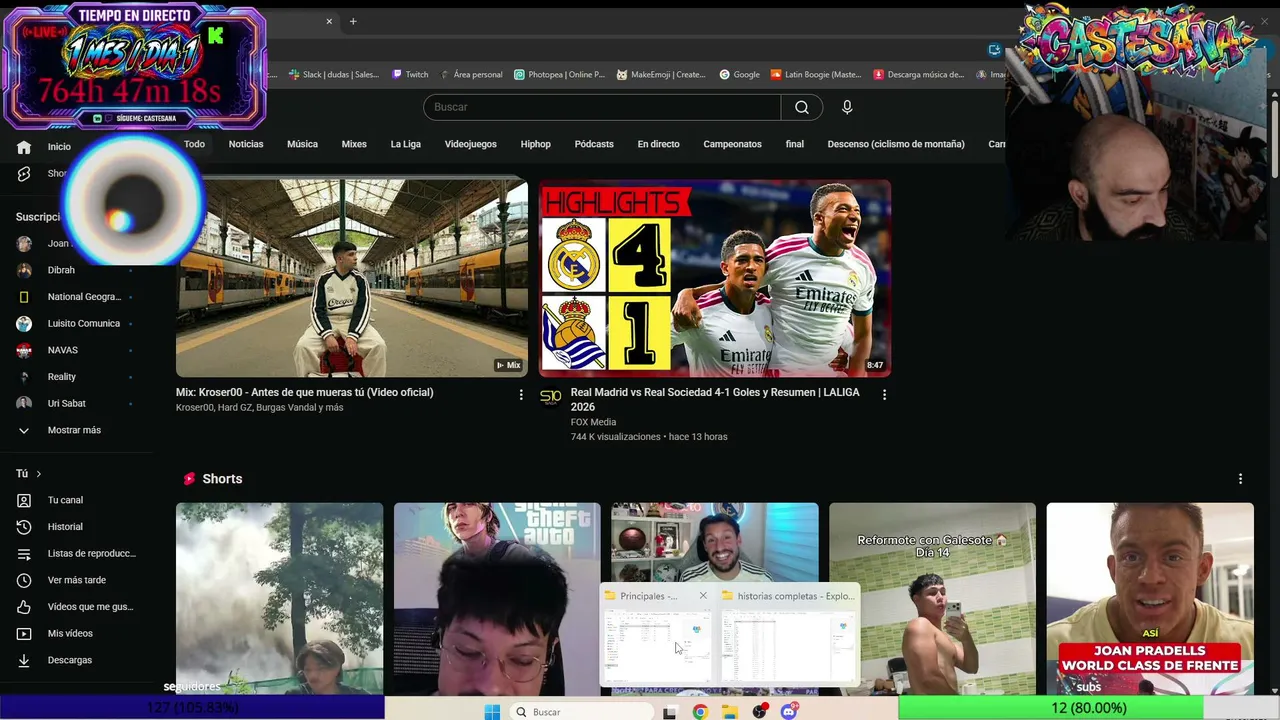Select the Videojuegos filter chip

(x=471, y=144)
